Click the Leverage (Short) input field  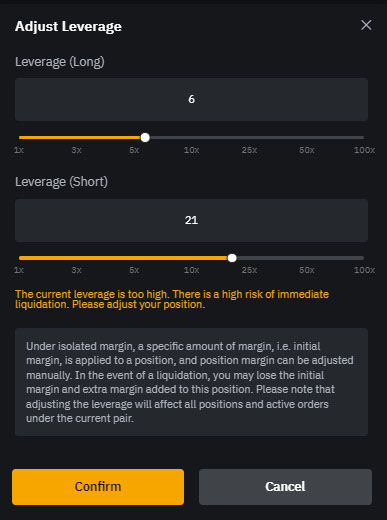191,220
